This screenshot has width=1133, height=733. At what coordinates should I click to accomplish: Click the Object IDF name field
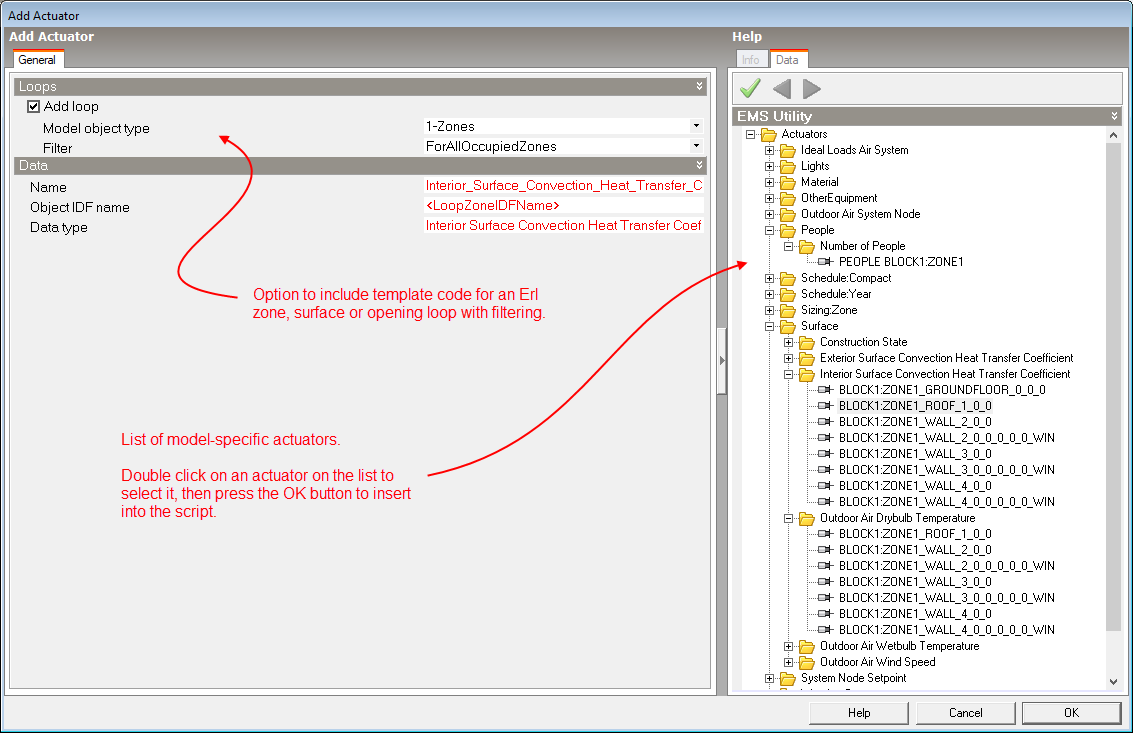pyautogui.click(x=564, y=206)
